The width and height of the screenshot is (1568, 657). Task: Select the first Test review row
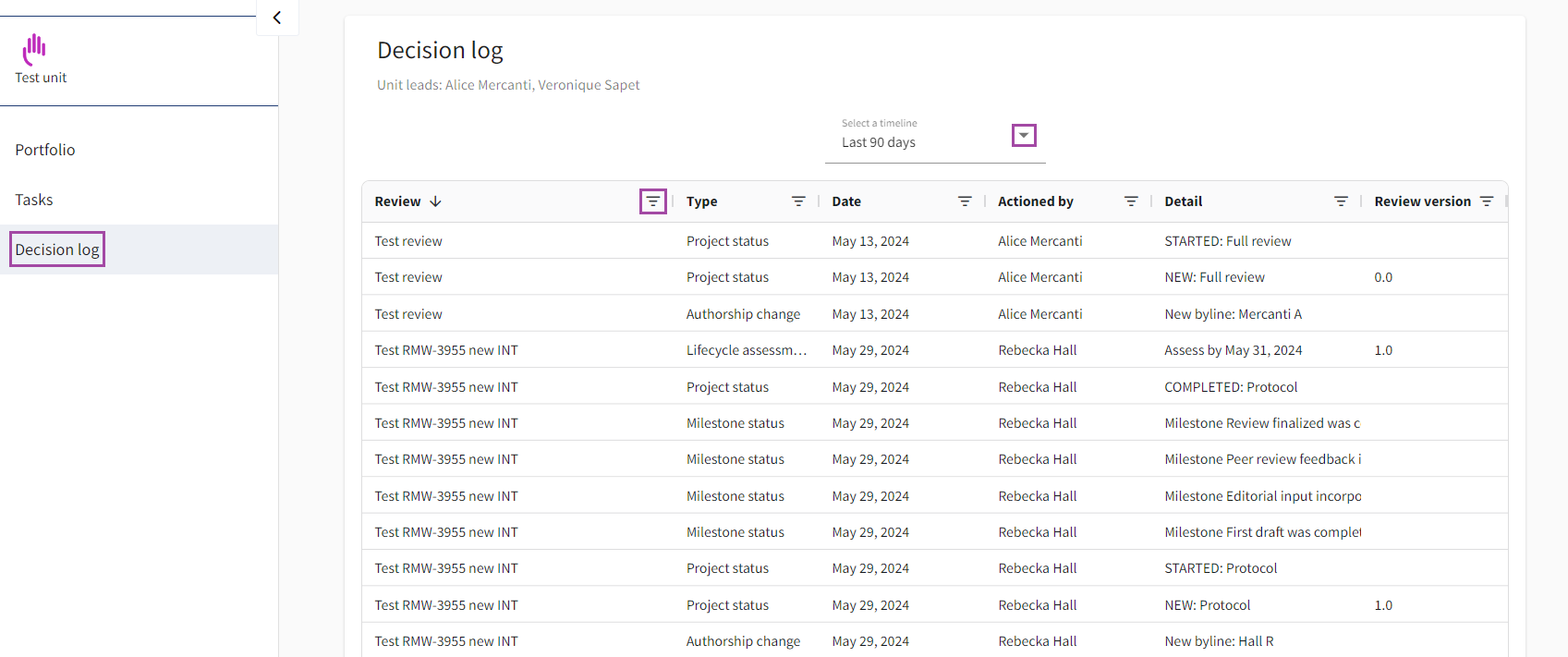408,241
